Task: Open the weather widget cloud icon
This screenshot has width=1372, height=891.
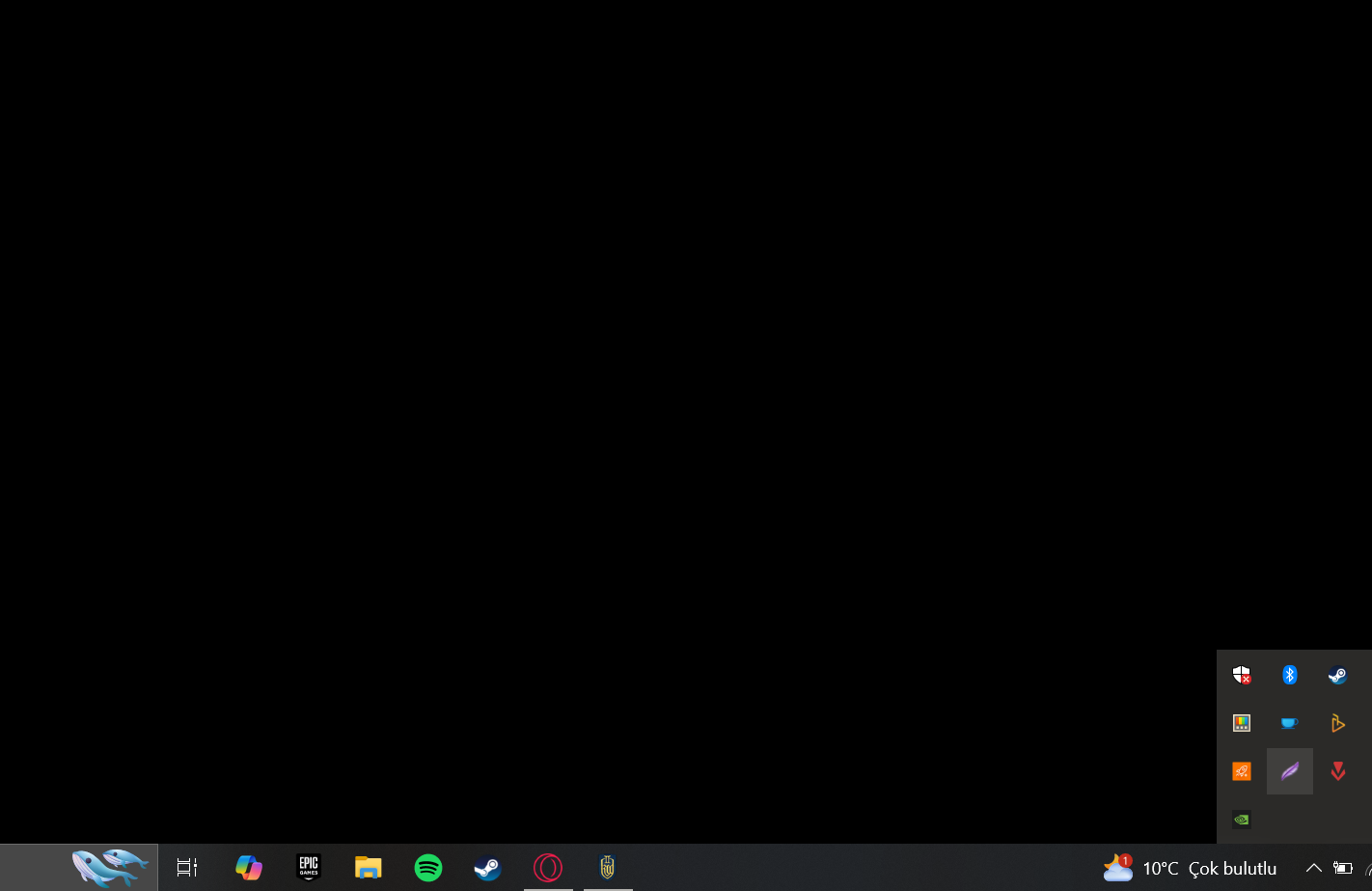Action: [1118, 868]
